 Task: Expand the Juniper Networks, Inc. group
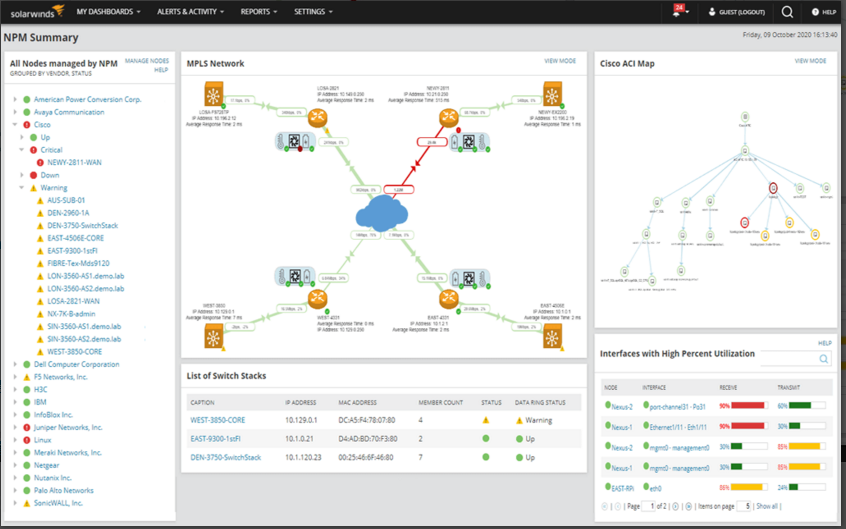pos(15,428)
